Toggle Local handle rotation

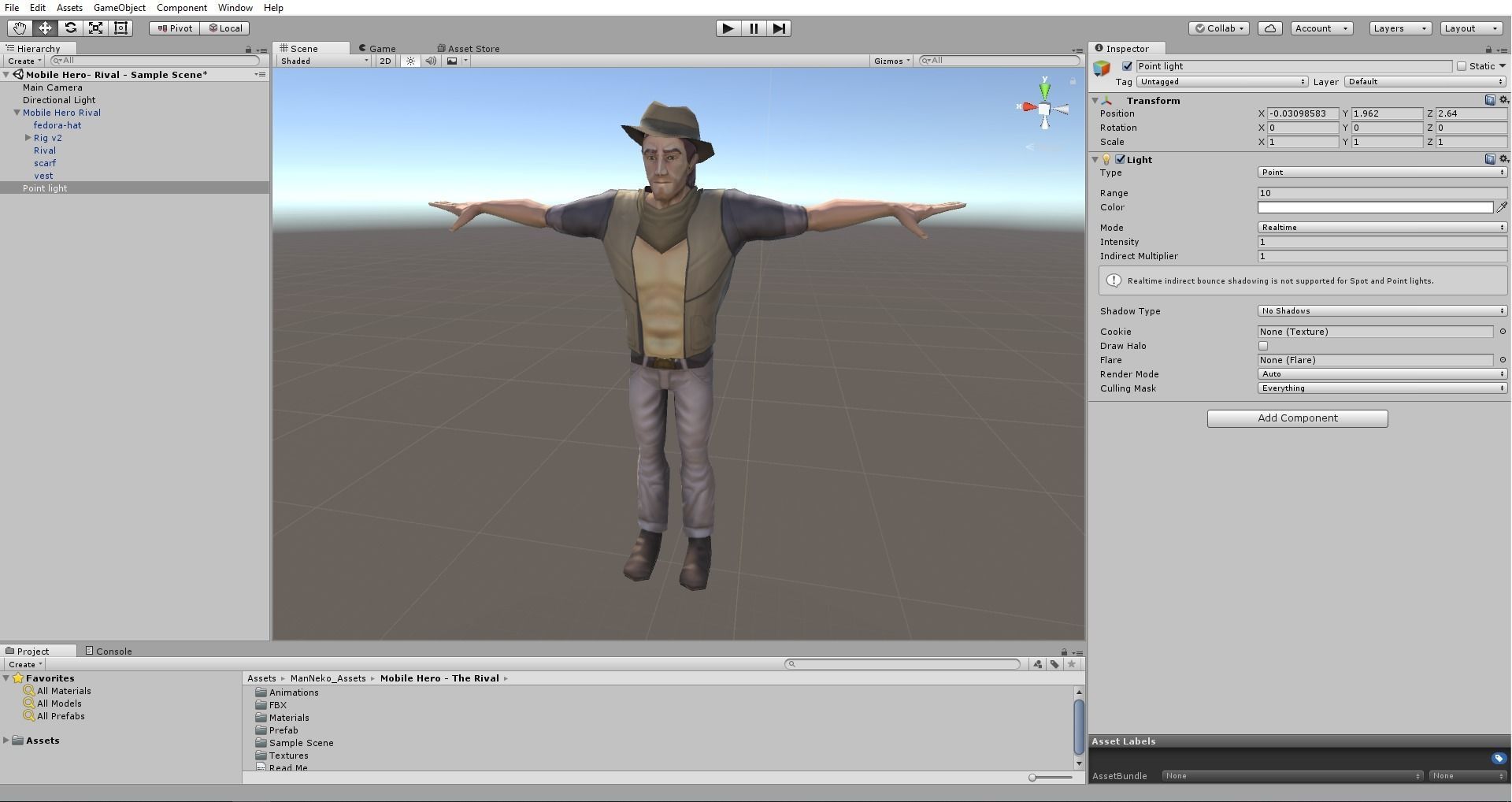point(225,28)
